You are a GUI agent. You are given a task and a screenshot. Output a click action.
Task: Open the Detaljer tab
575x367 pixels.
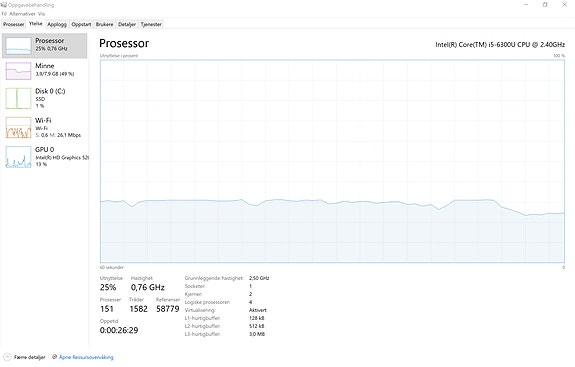(127, 25)
